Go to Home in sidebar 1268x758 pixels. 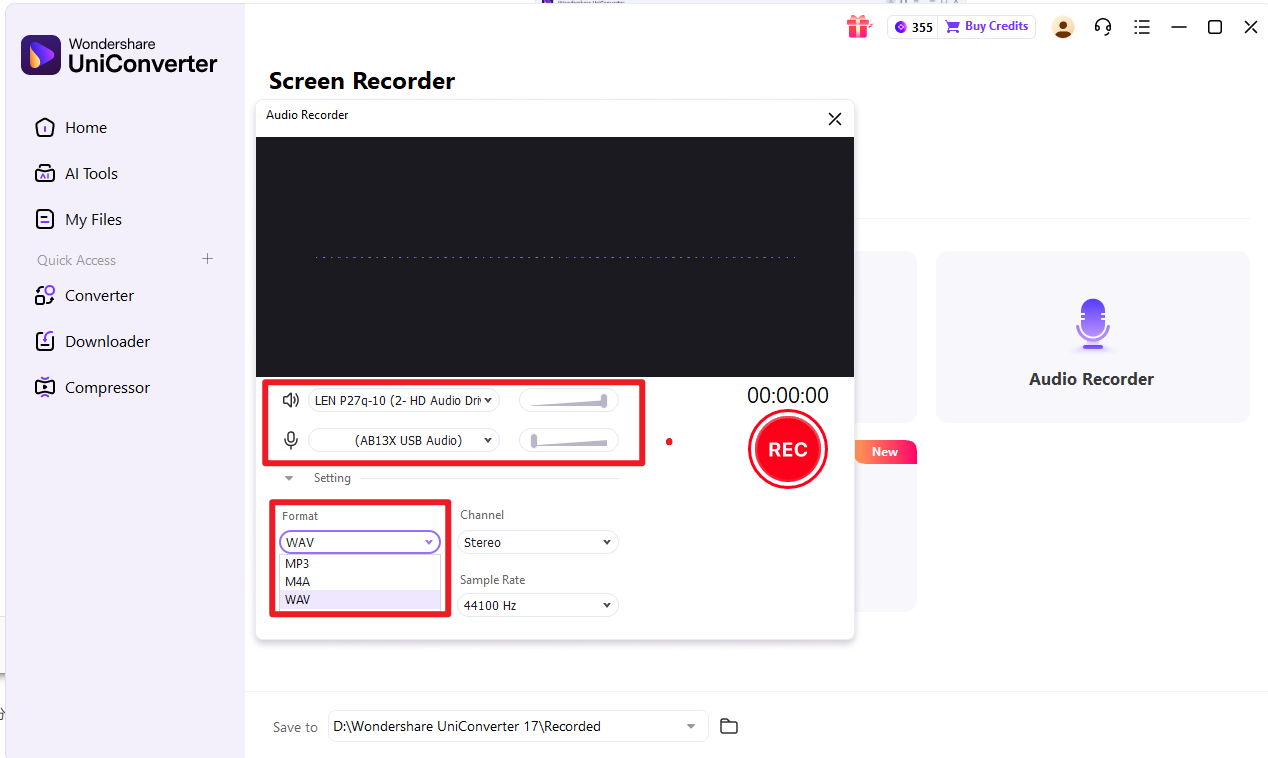(84, 127)
